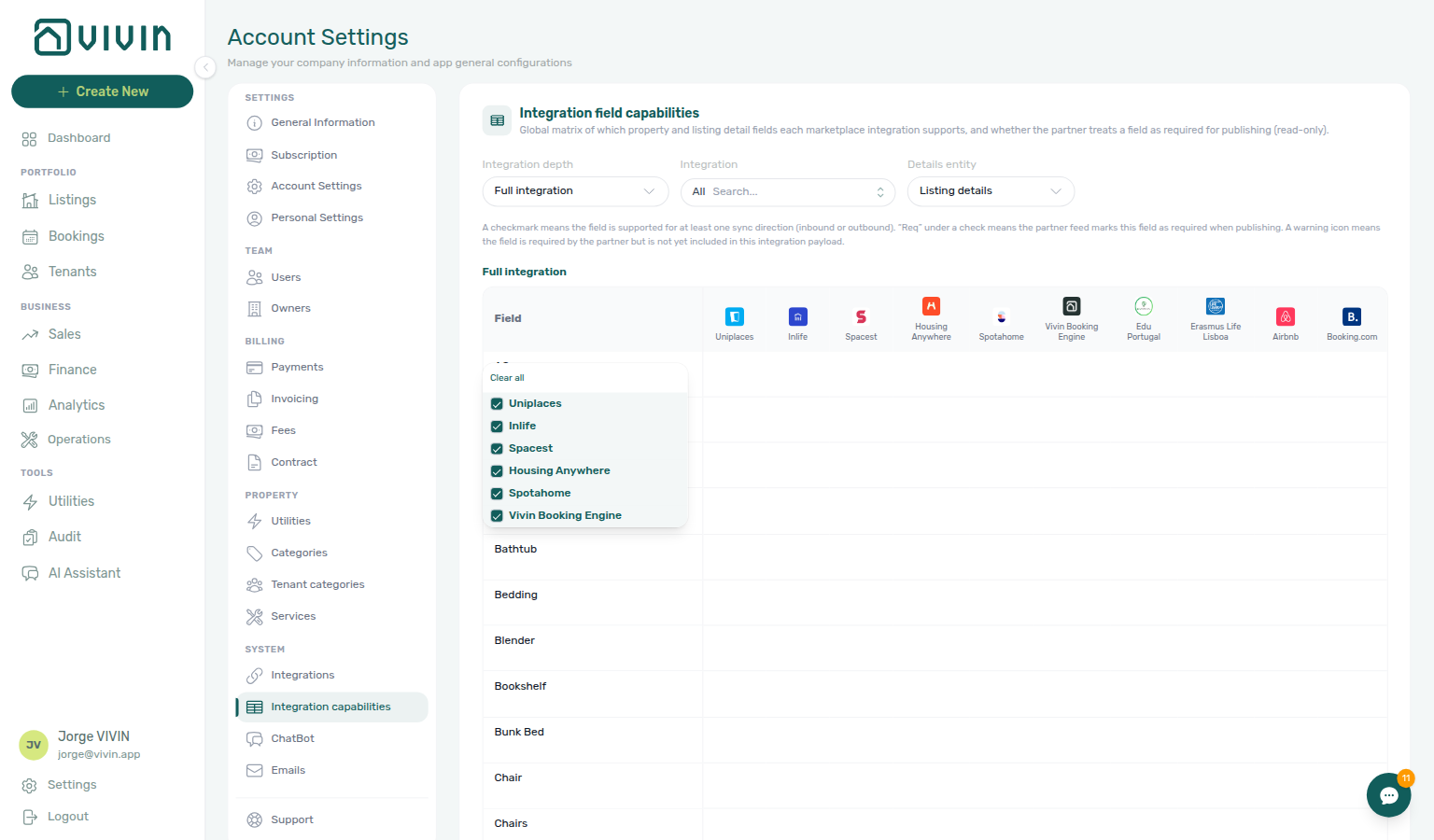The height and width of the screenshot is (840, 1434).
Task: Toggle the Integration selector arrows
Action: 880,192
